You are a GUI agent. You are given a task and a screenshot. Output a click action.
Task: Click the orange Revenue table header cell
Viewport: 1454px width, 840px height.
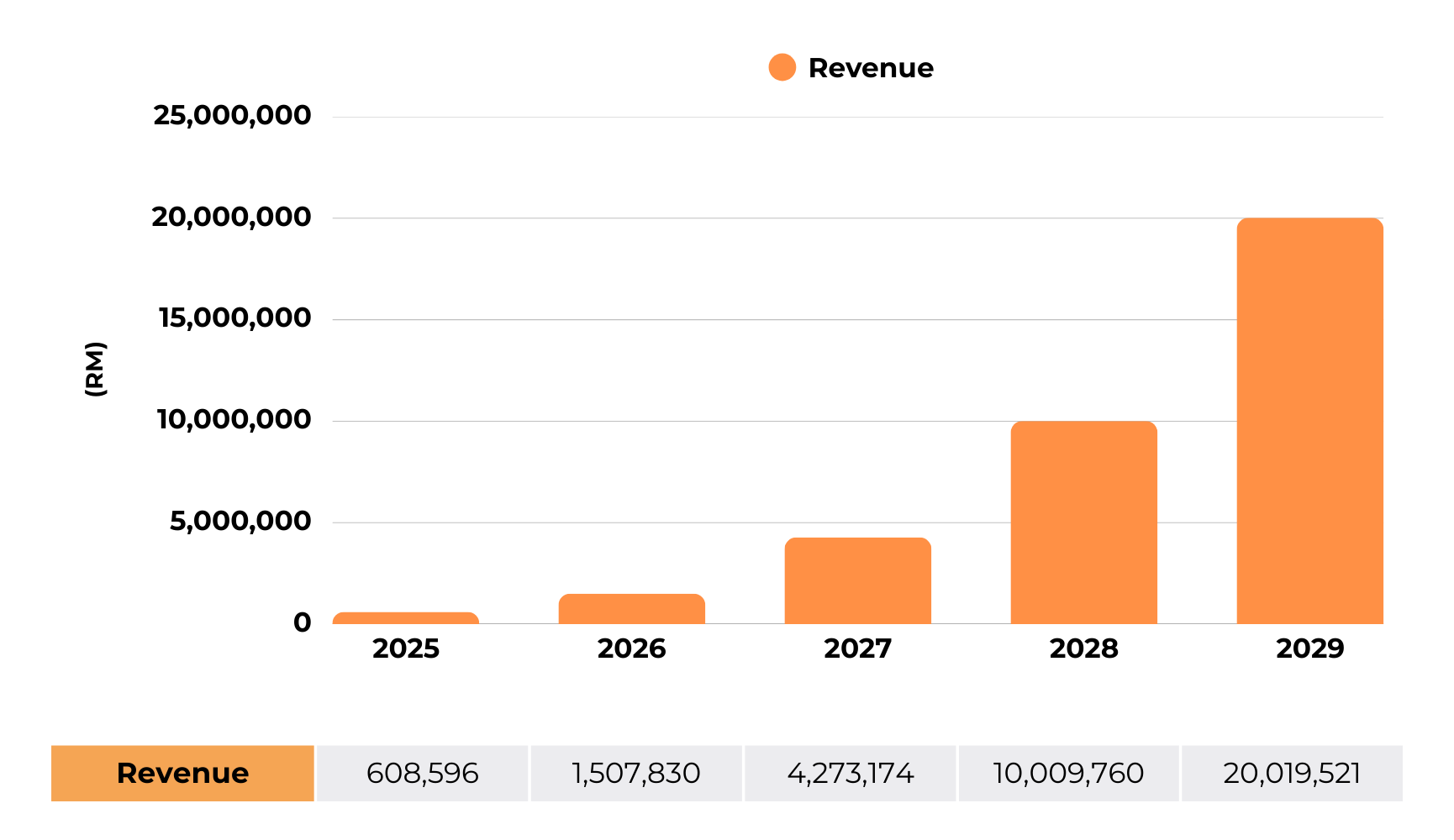pyautogui.click(x=182, y=773)
